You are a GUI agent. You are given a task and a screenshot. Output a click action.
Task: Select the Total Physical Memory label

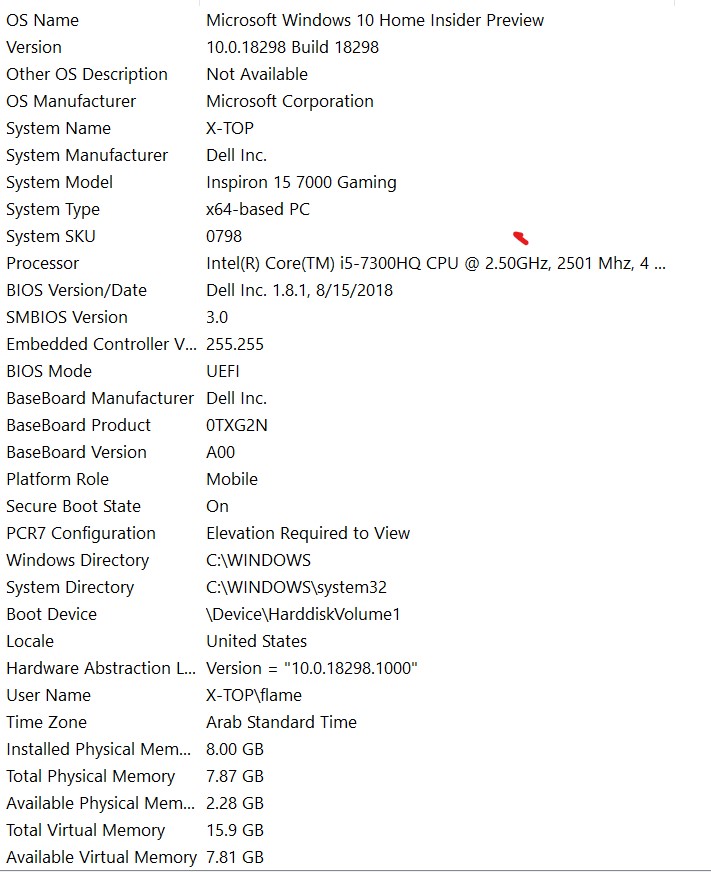point(91,776)
